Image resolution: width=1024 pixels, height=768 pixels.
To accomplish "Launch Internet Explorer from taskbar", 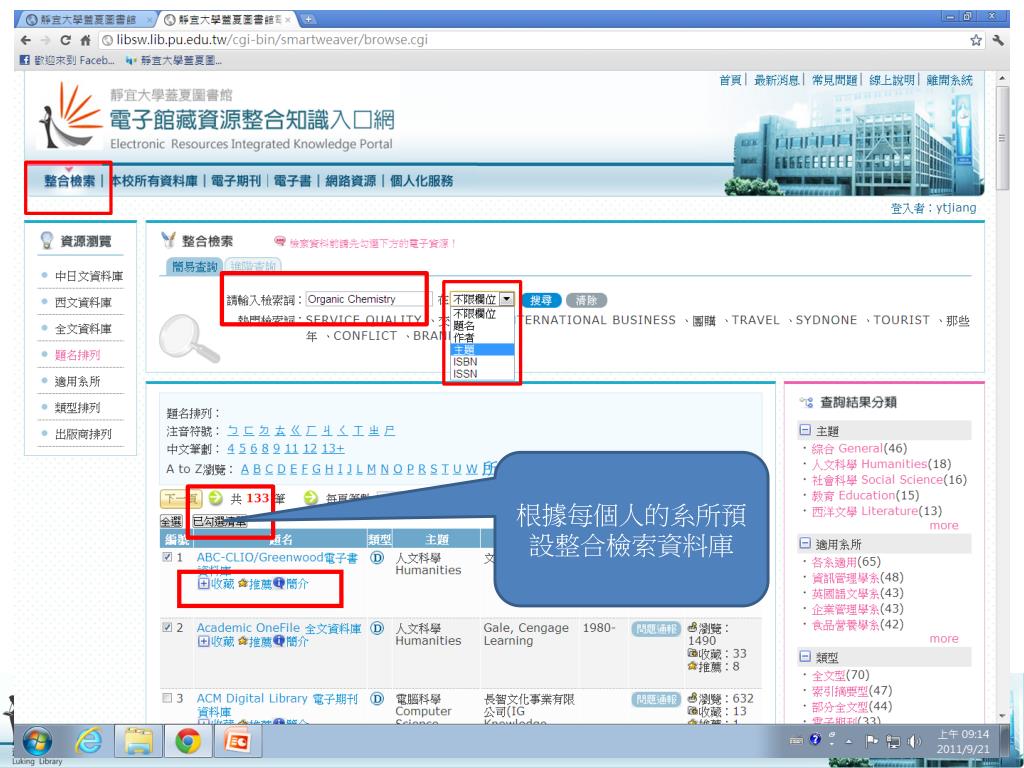I will [89, 741].
